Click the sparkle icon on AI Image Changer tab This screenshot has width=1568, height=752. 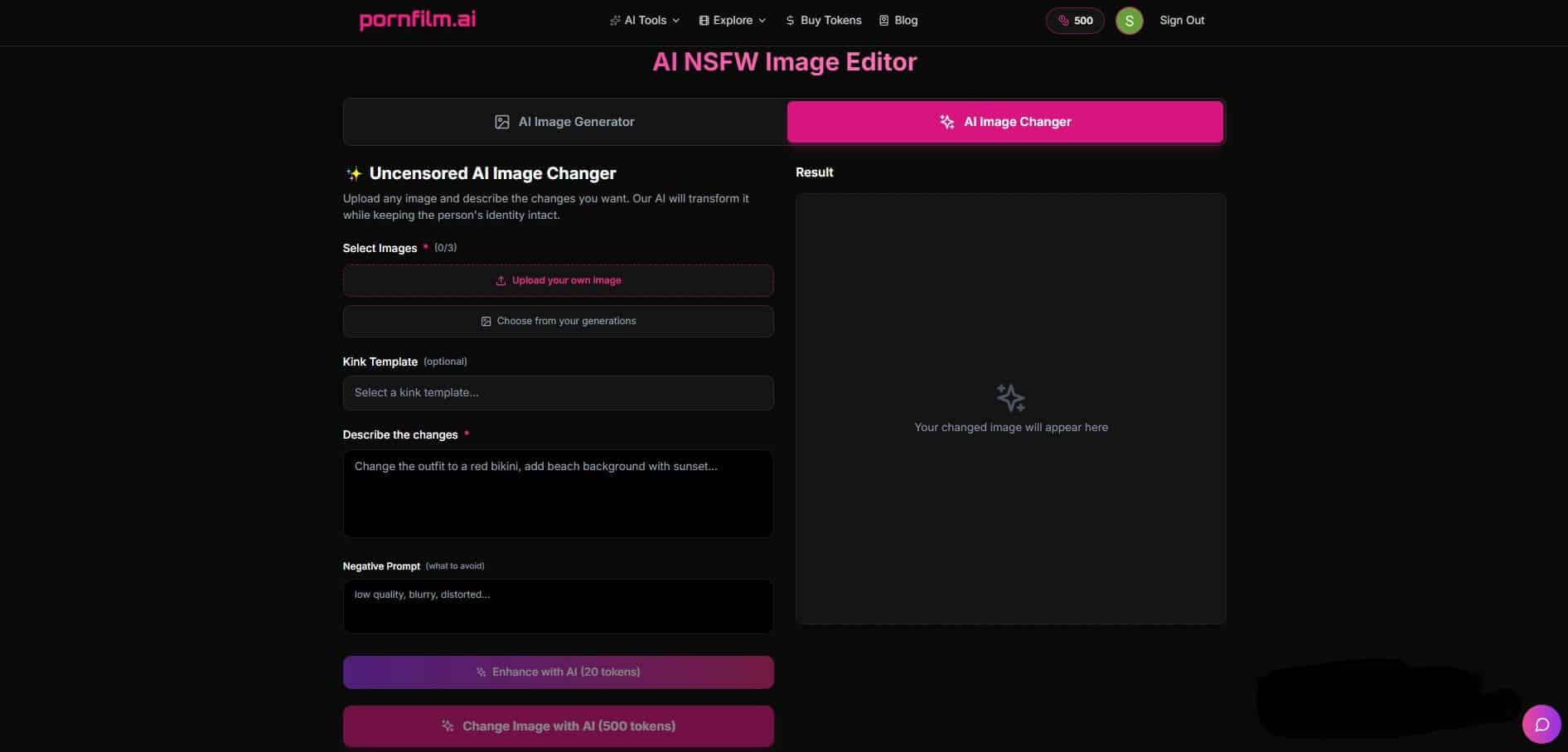click(x=947, y=122)
